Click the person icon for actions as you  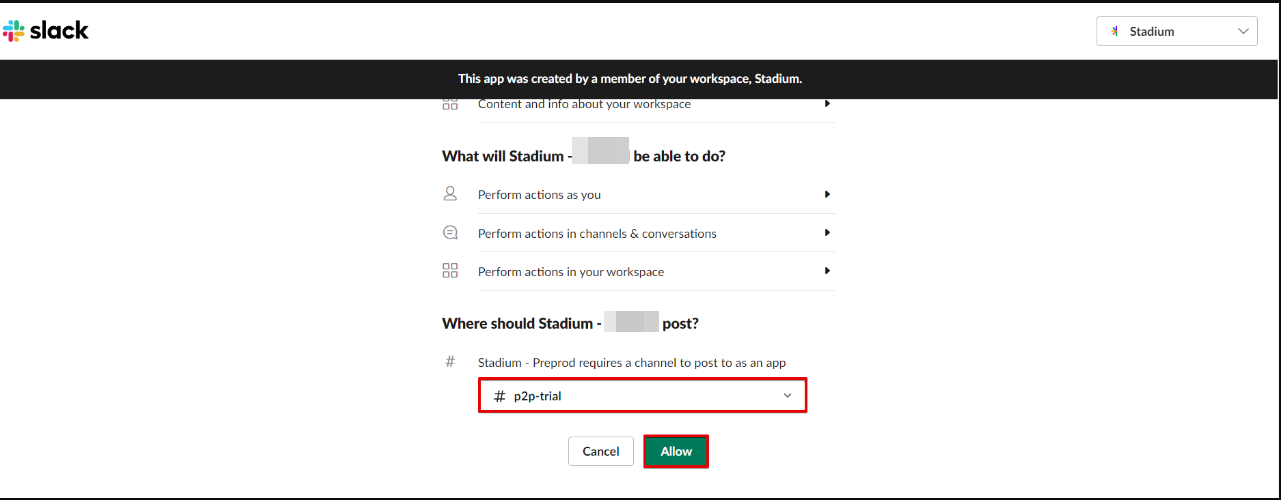450,194
